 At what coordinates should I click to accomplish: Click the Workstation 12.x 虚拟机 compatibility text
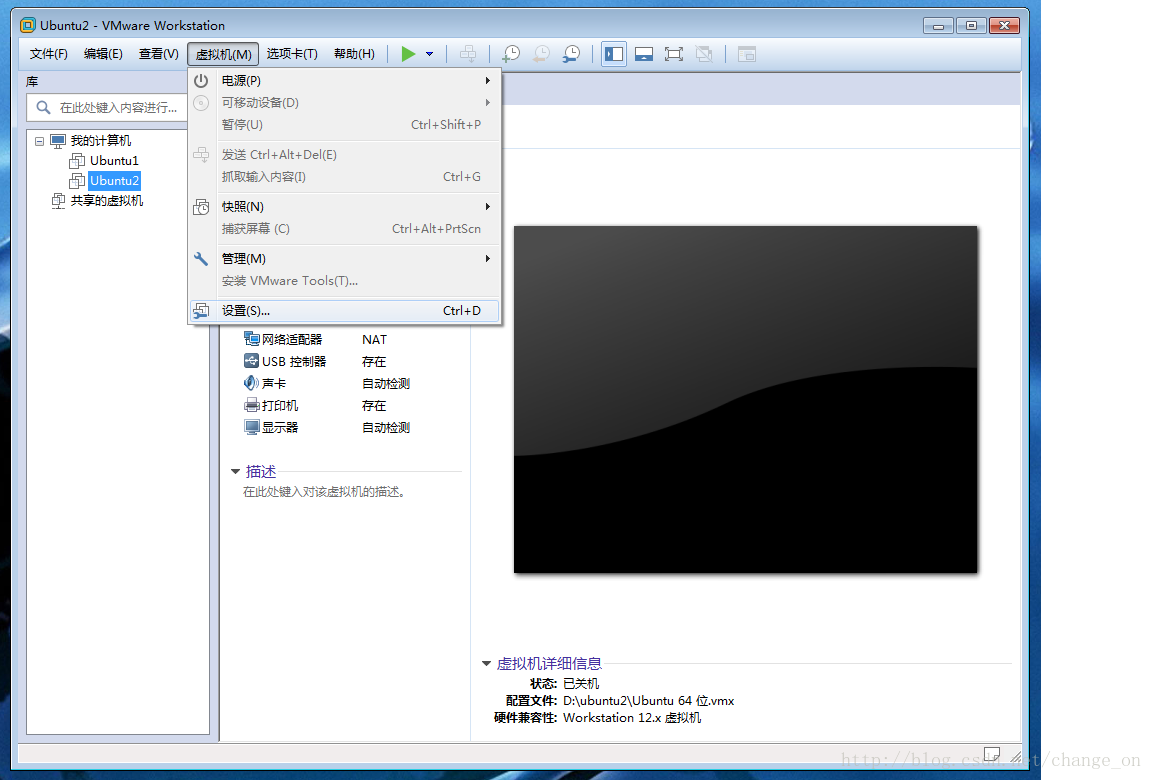pyautogui.click(x=632, y=718)
